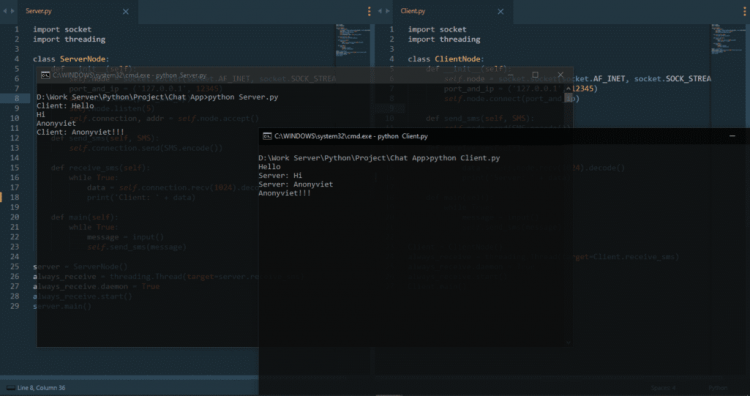Click 'import threading' line in Server.py

69,40
